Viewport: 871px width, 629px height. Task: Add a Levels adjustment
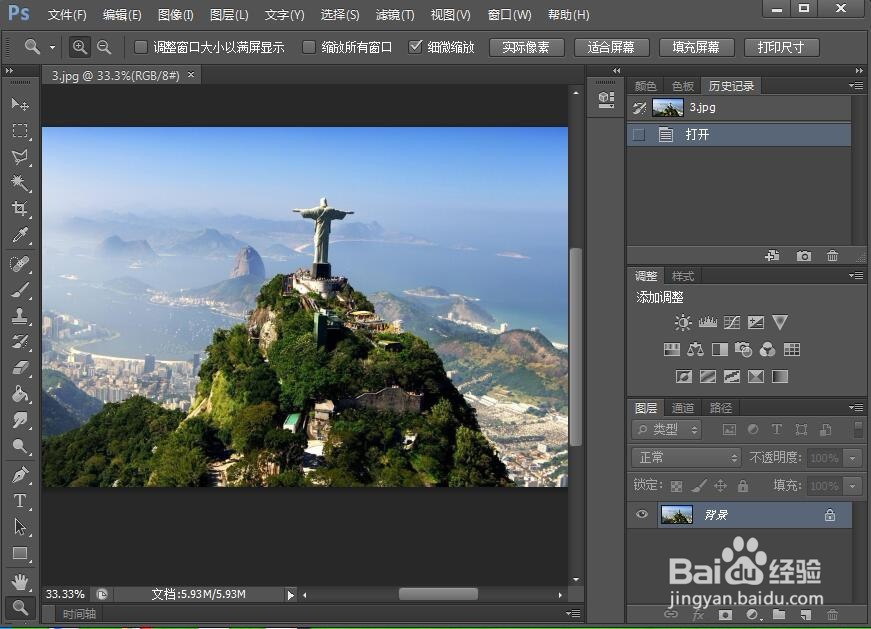coord(708,322)
